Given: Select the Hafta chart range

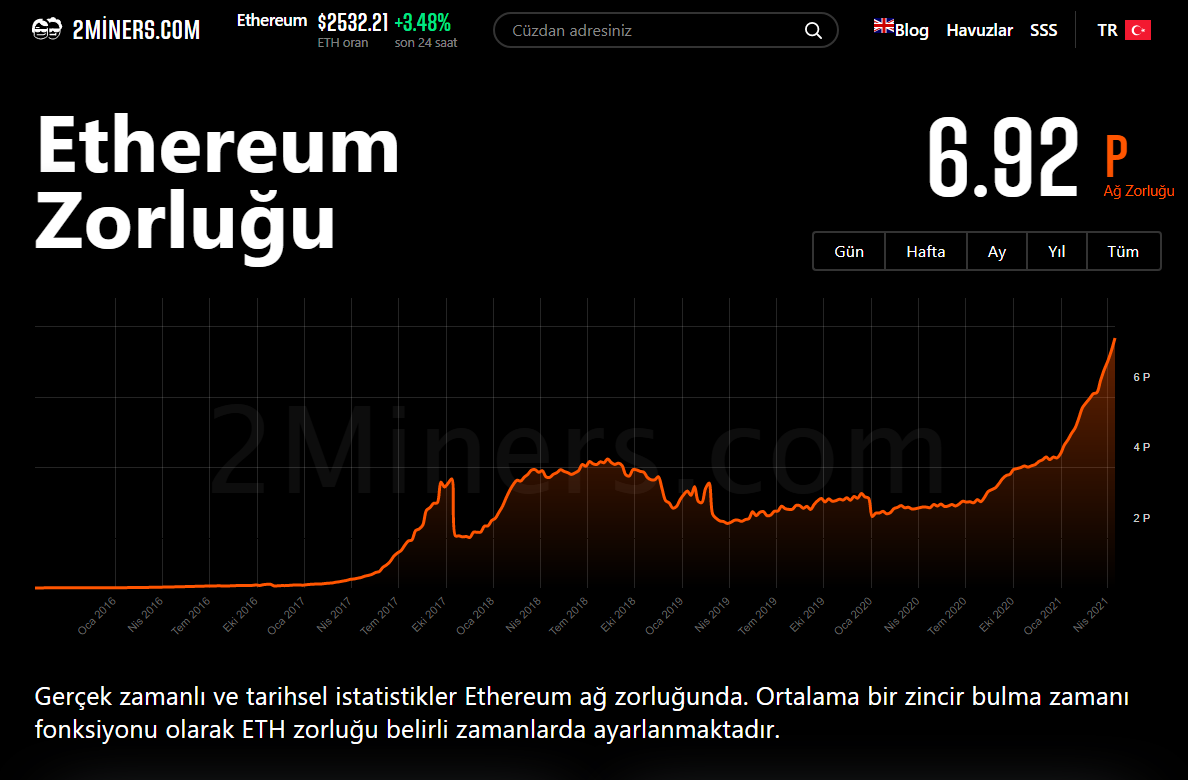Looking at the screenshot, I should point(926,252).
